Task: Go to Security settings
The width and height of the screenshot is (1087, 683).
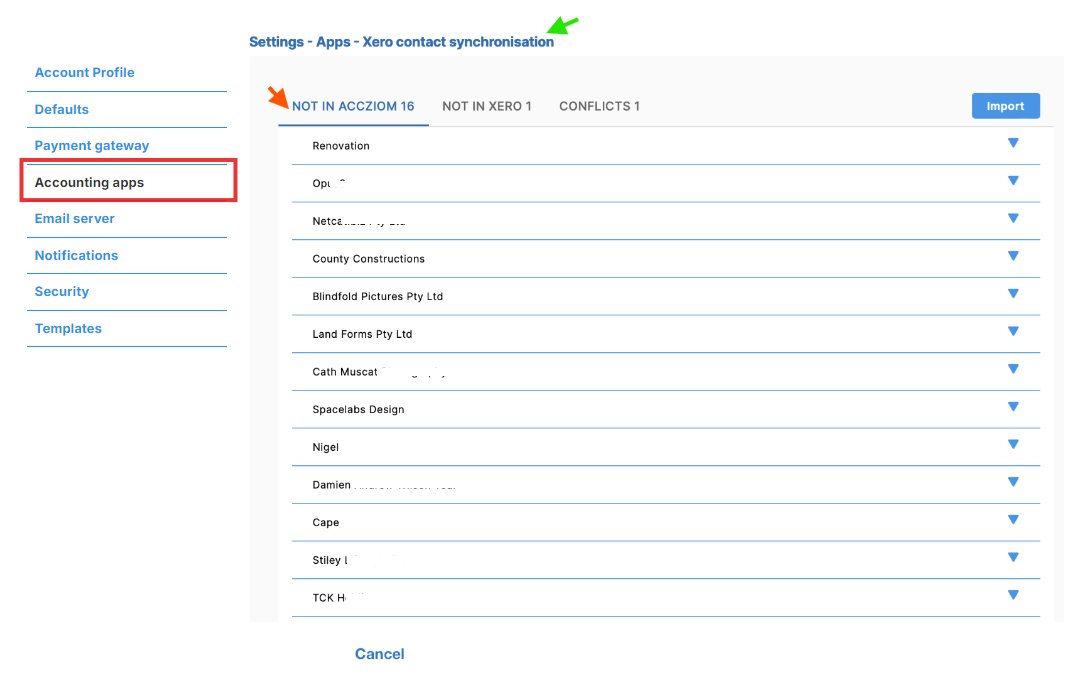Action: tap(62, 291)
